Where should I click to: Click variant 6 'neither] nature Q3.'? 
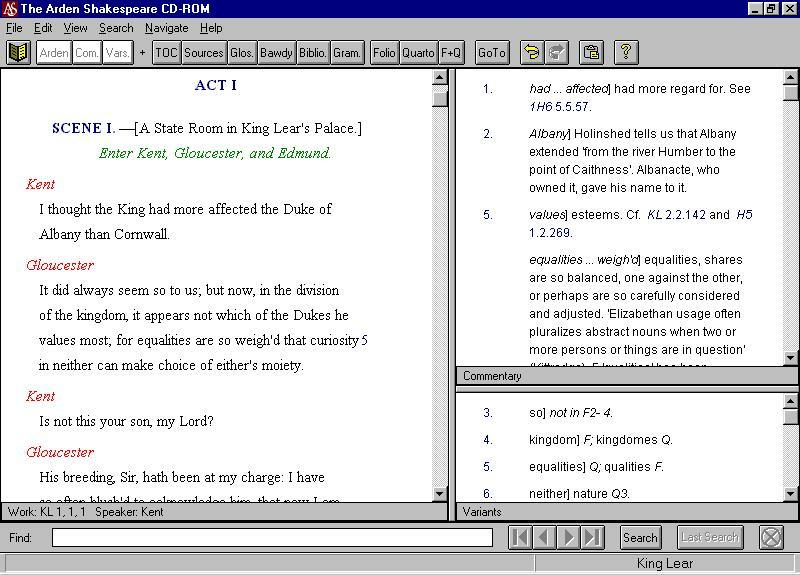tap(580, 494)
